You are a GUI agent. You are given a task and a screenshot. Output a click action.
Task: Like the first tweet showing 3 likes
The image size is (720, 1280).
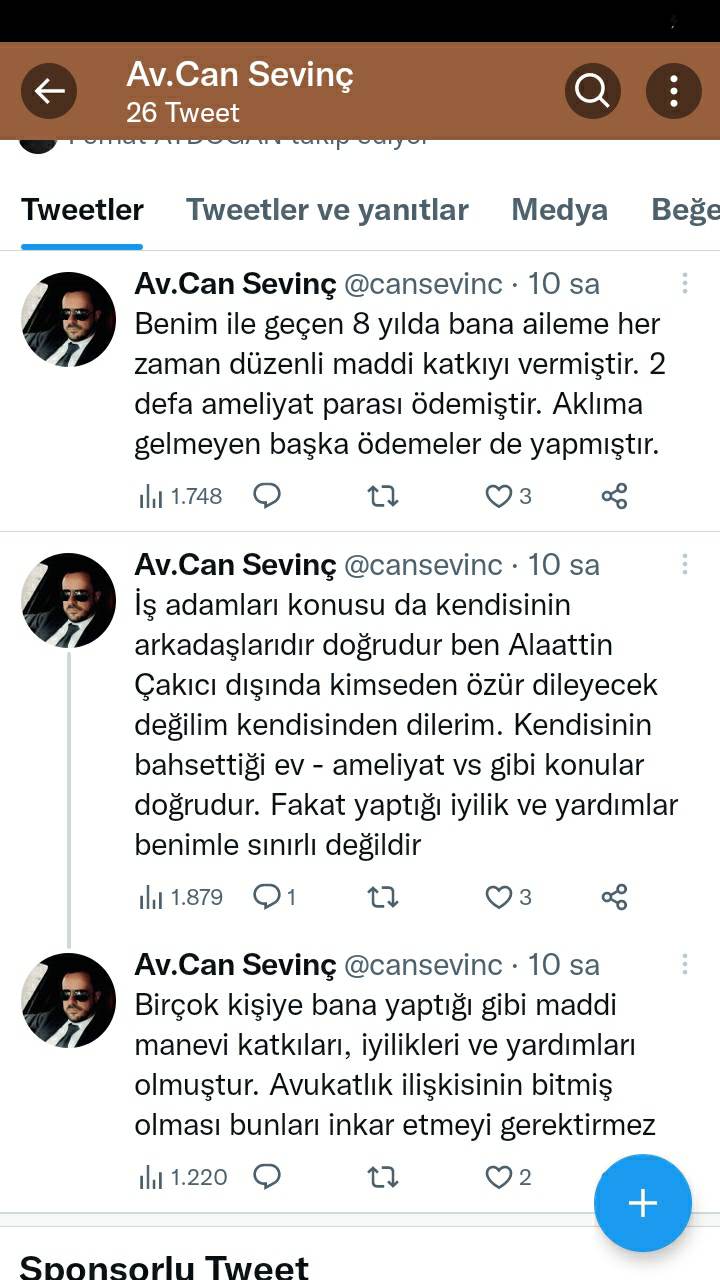point(497,495)
